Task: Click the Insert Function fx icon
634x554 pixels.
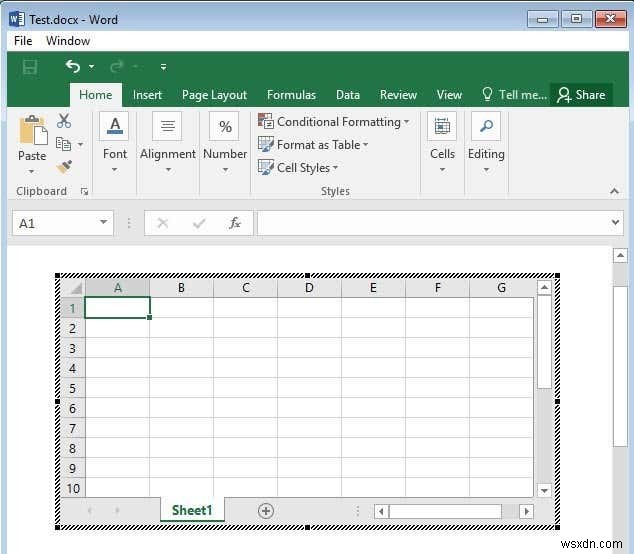Action: click(x=235, y=223)
